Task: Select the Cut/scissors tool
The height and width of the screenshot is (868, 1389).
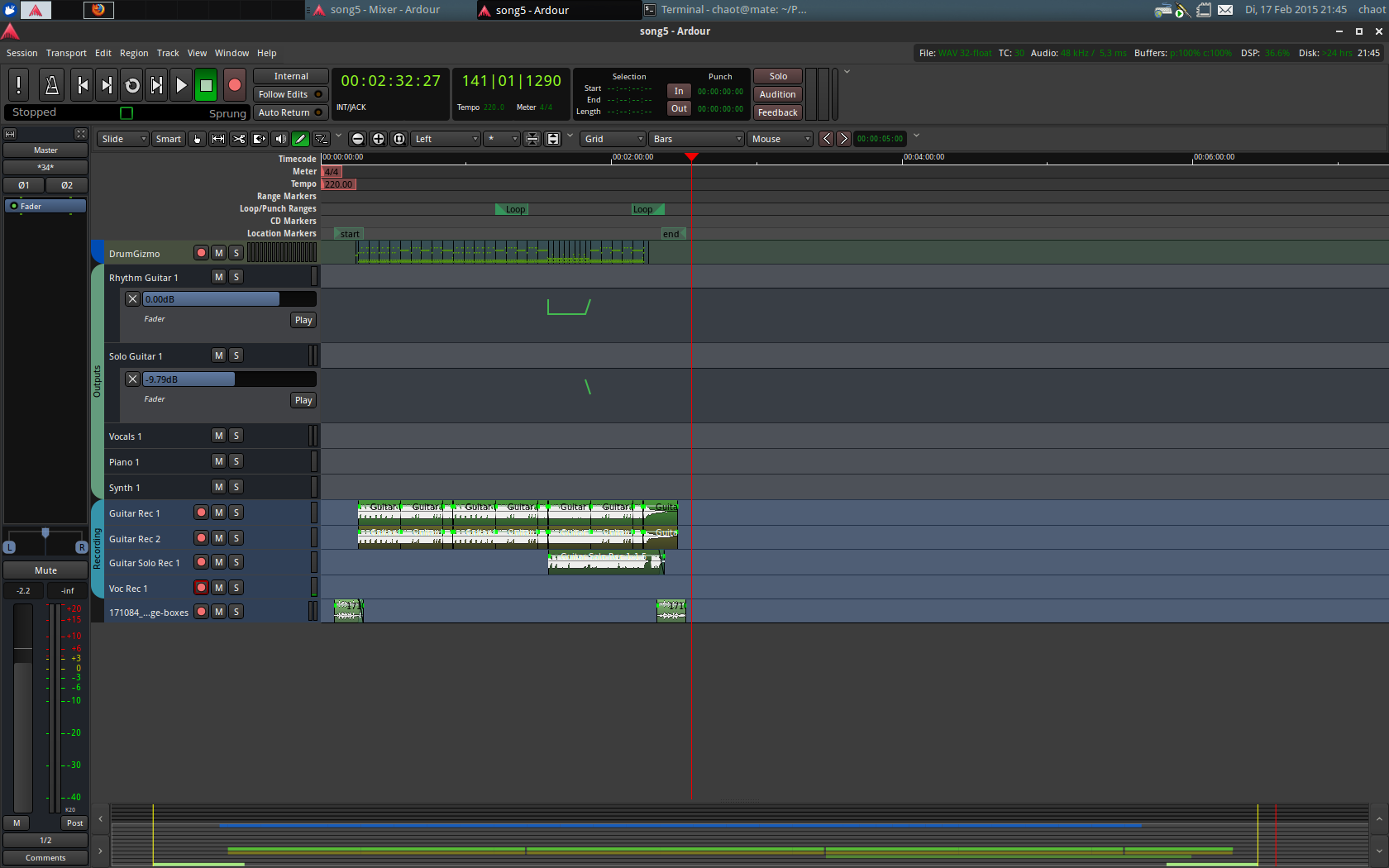Action: coord(239,139)
